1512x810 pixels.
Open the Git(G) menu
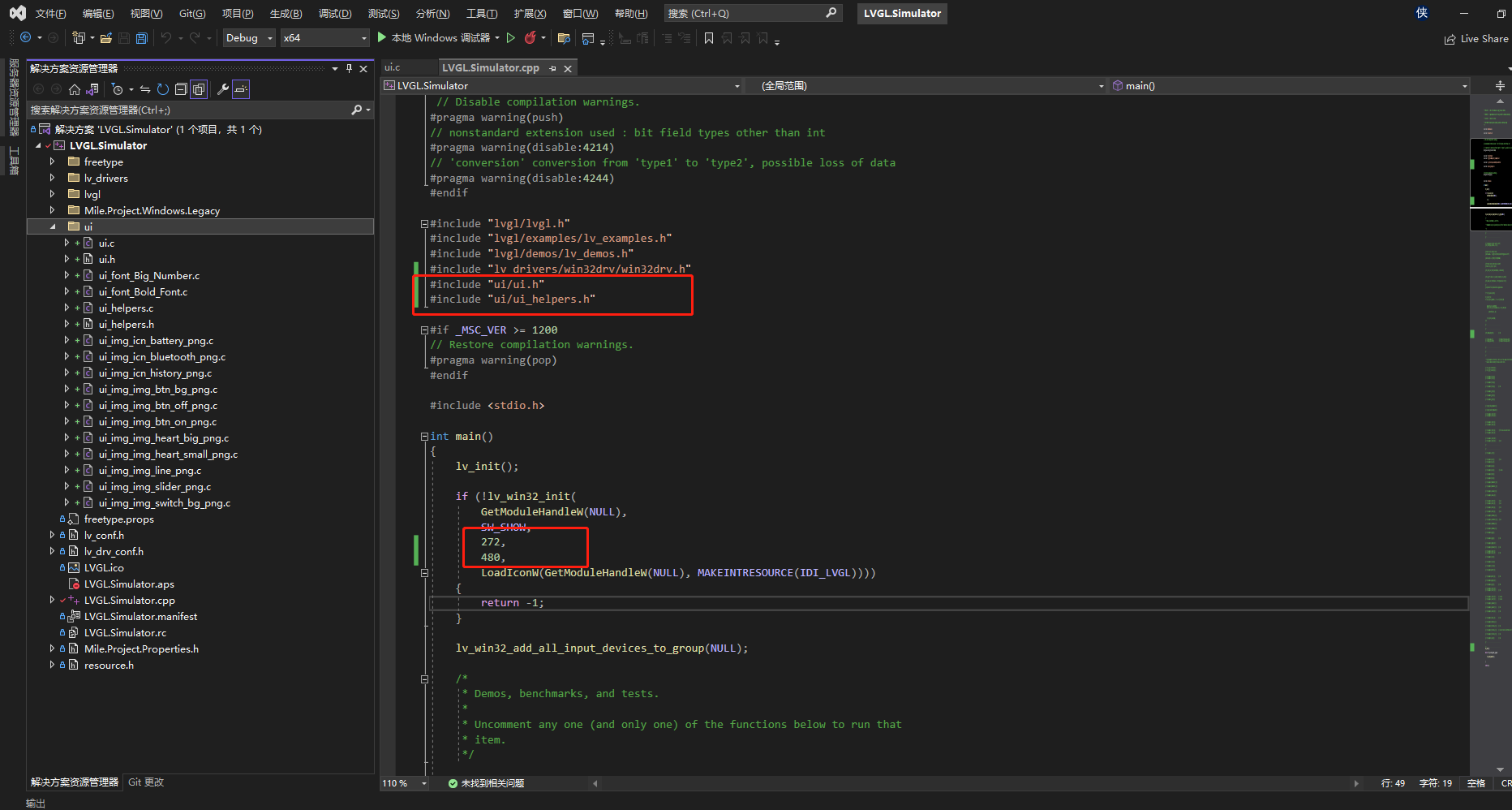(192, 13)
